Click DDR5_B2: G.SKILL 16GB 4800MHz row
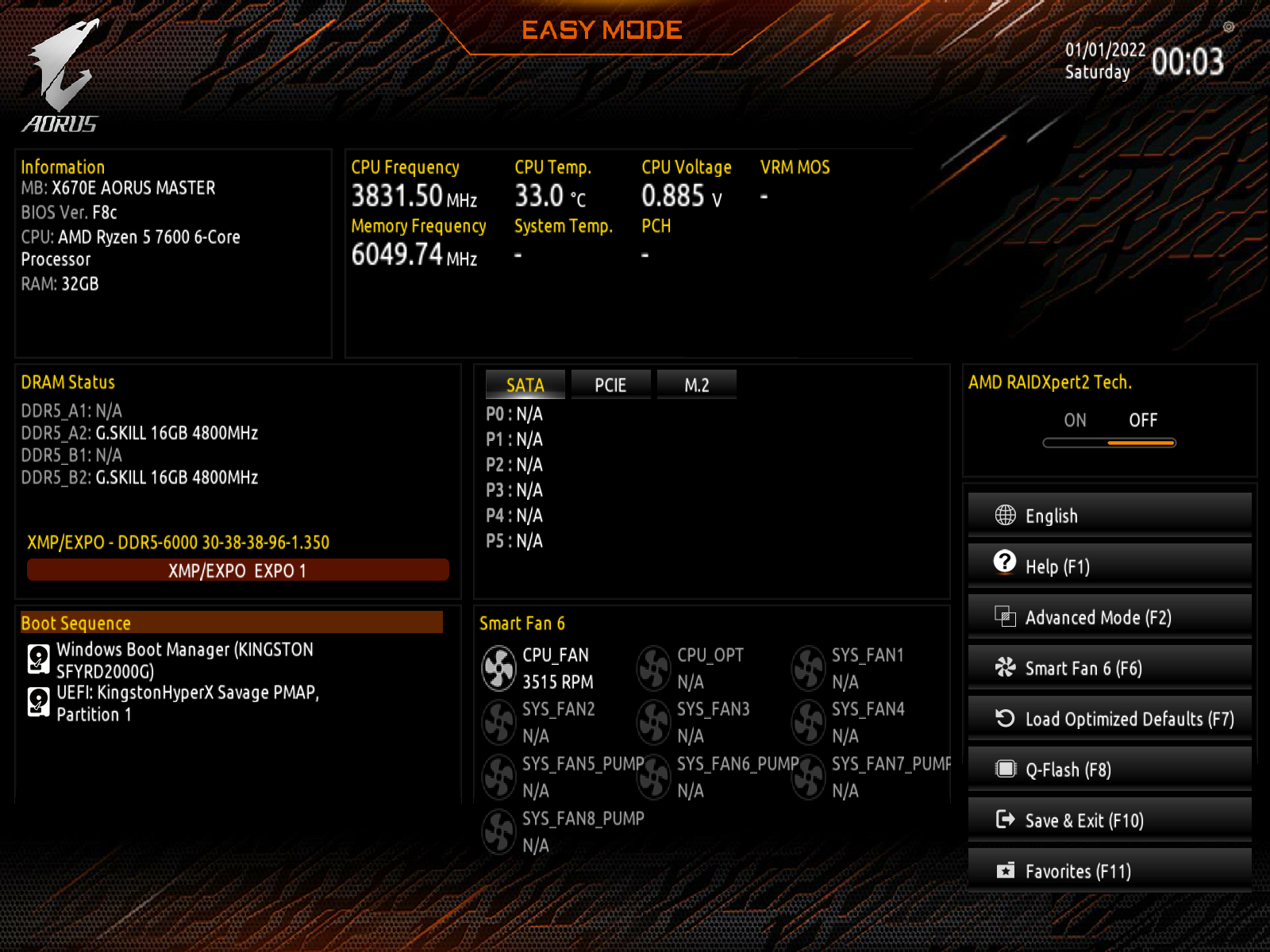 pyautogui.click(x=140, y=478)
